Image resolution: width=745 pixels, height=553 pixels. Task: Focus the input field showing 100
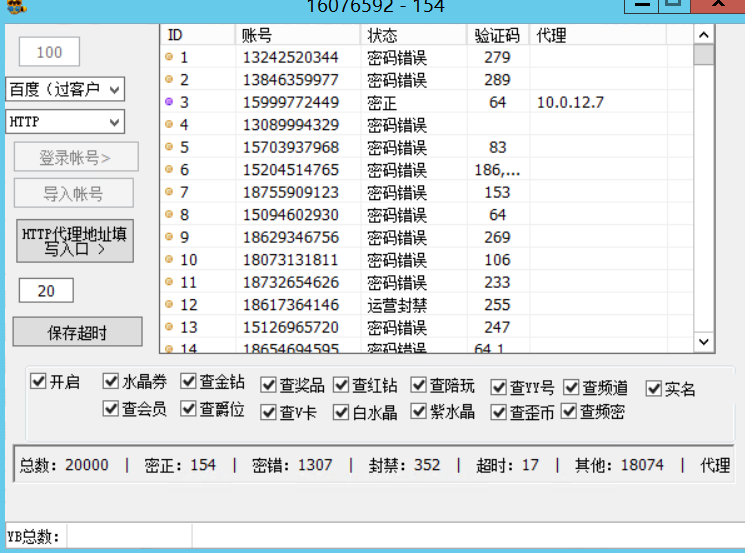[49, 52]
